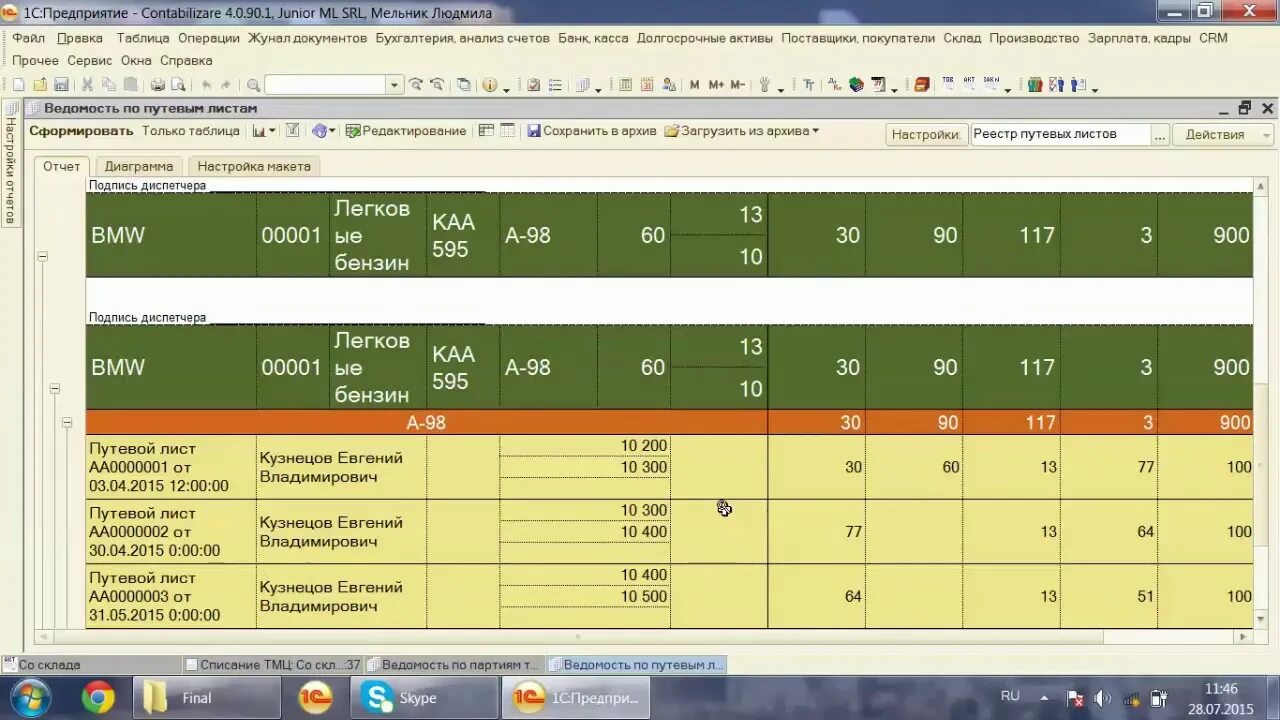Screen dimensions: 1280x720
Task: Click the M- memory subtract button
Action: tap(737, 85)
